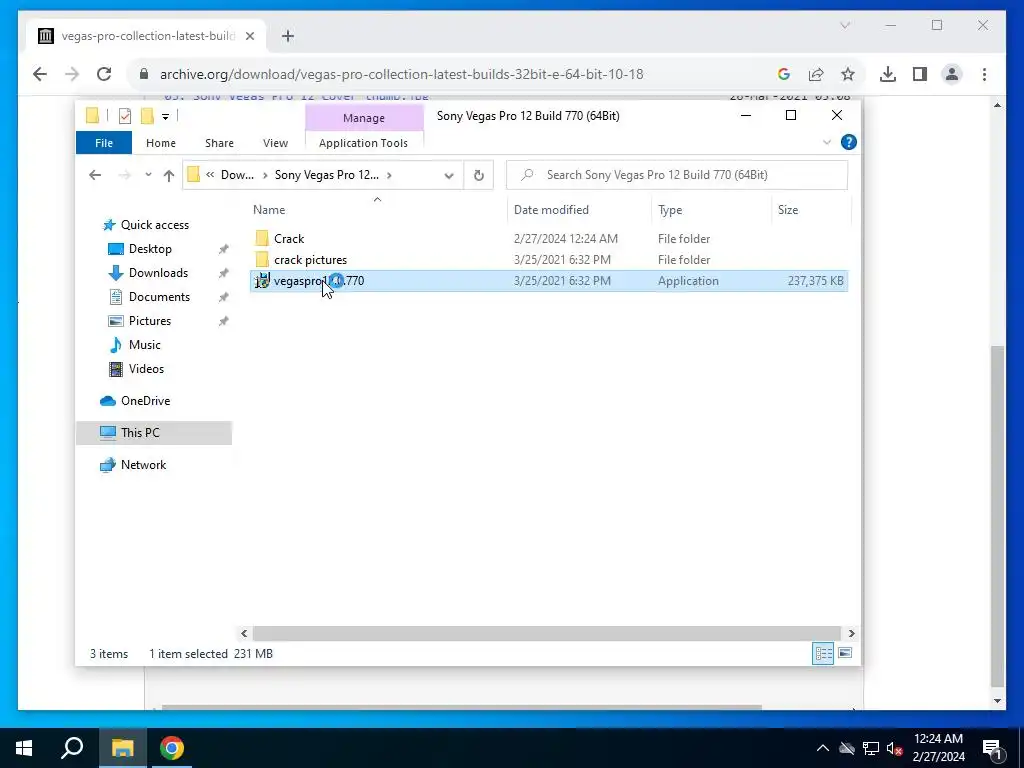This screenshot has height=768, width=1024.
Task: Click the New folder icon in Explorer title bar
Action: [x=148, y=116]
